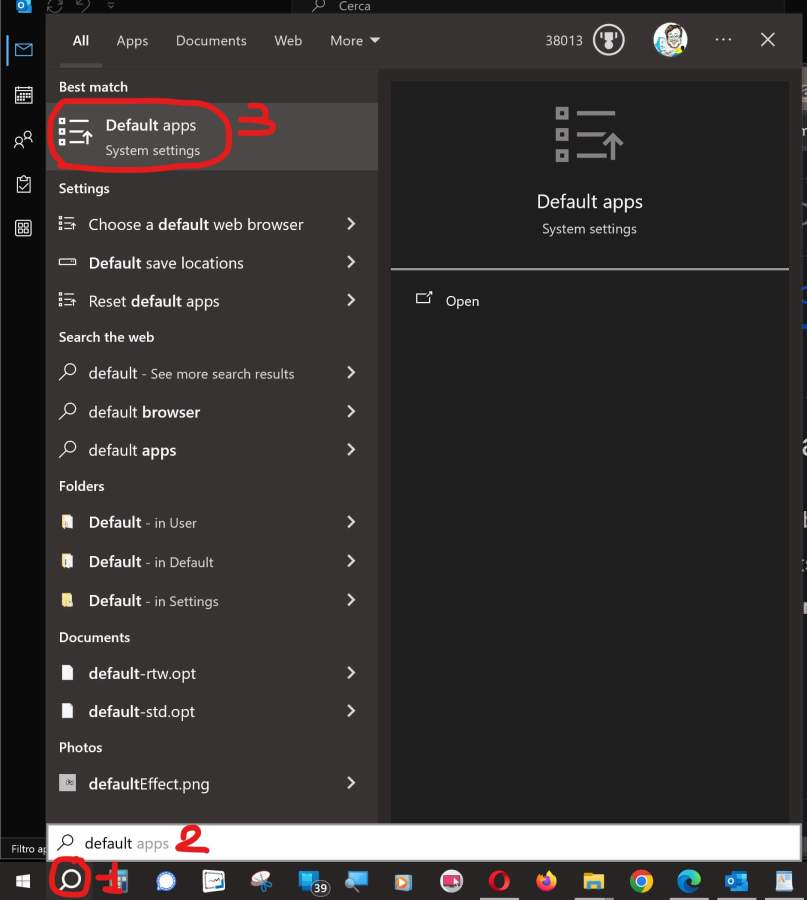Click the taskbar search magnifier icon
807x900 pixels.
tap(71, 880)
